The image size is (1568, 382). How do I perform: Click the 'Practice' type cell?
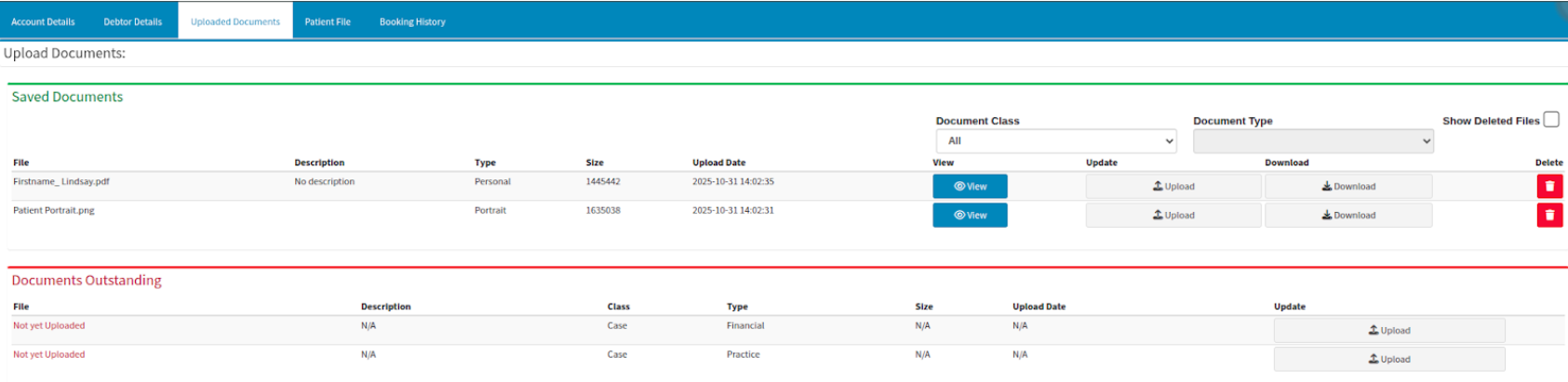click(x=744, y=354)
